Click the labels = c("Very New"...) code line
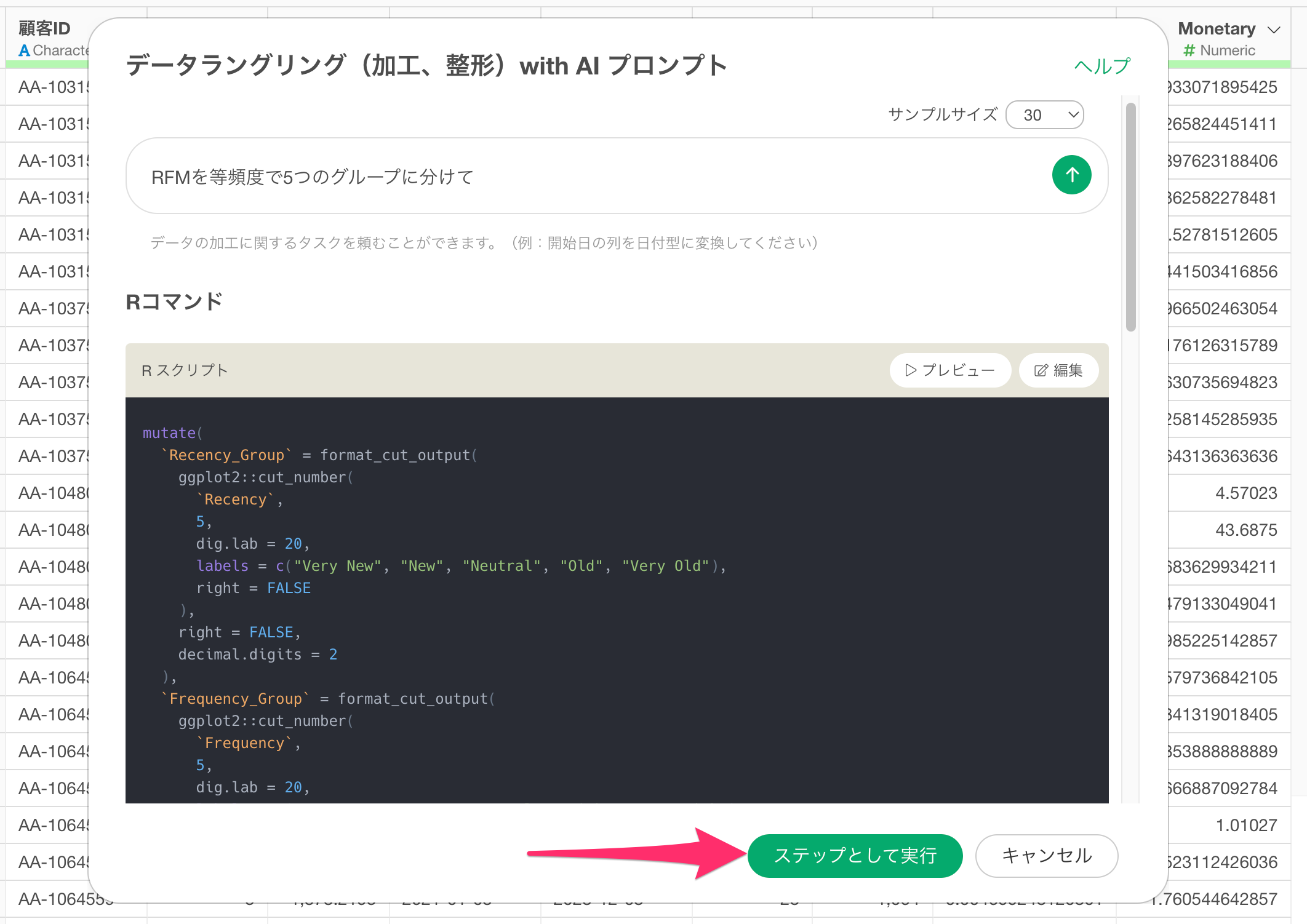 pyautogui.click(x=462, y=566)
